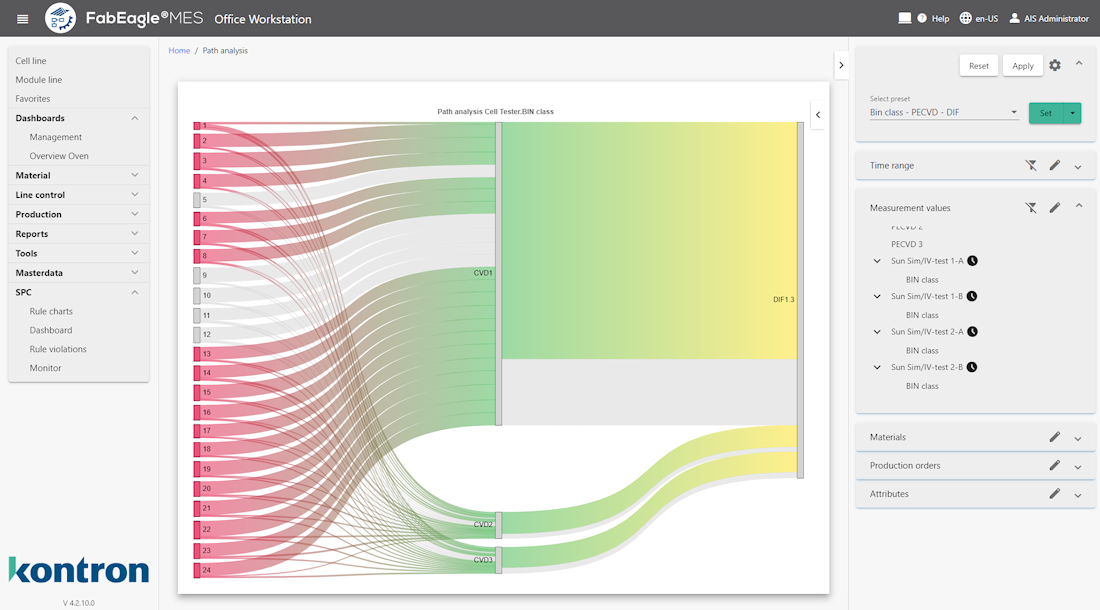The width and height of the screenshot is (1100, 610).
Task: Edit the Materials filter
Action: click(1054, 437)
